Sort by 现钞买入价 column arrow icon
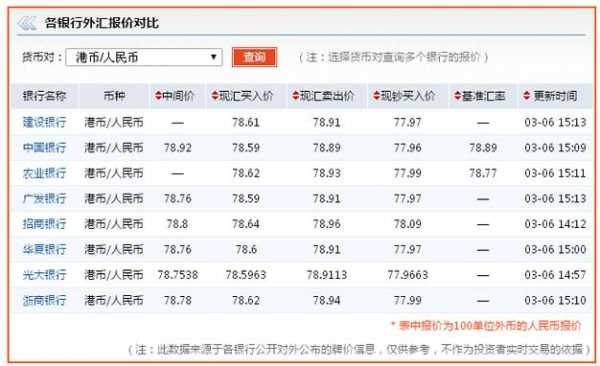Image resolution: width=600 pixels, height=366 pixels. tap(377, 96)
